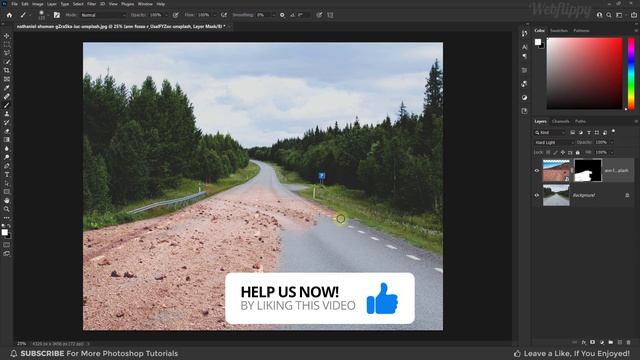Viewport: 640px width, 360px height.
Task: Toggle symmetry paint options icon
Action: [330, 15]
